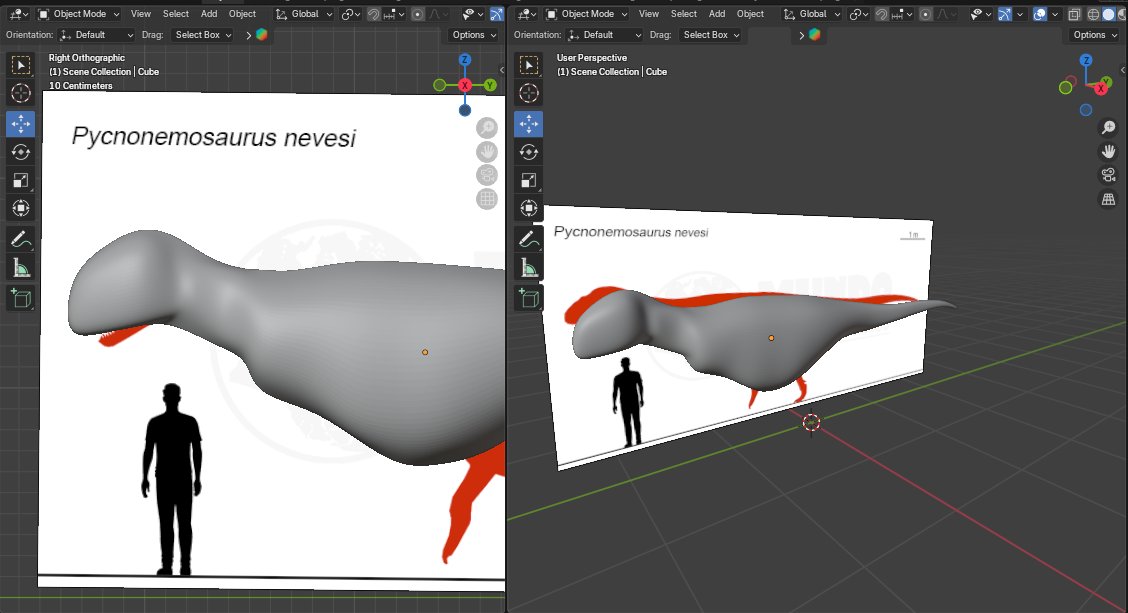Open Object Mode dropdown in left viewport
The height and width of the screenshot is (613, 1128).
click(79, 14)
